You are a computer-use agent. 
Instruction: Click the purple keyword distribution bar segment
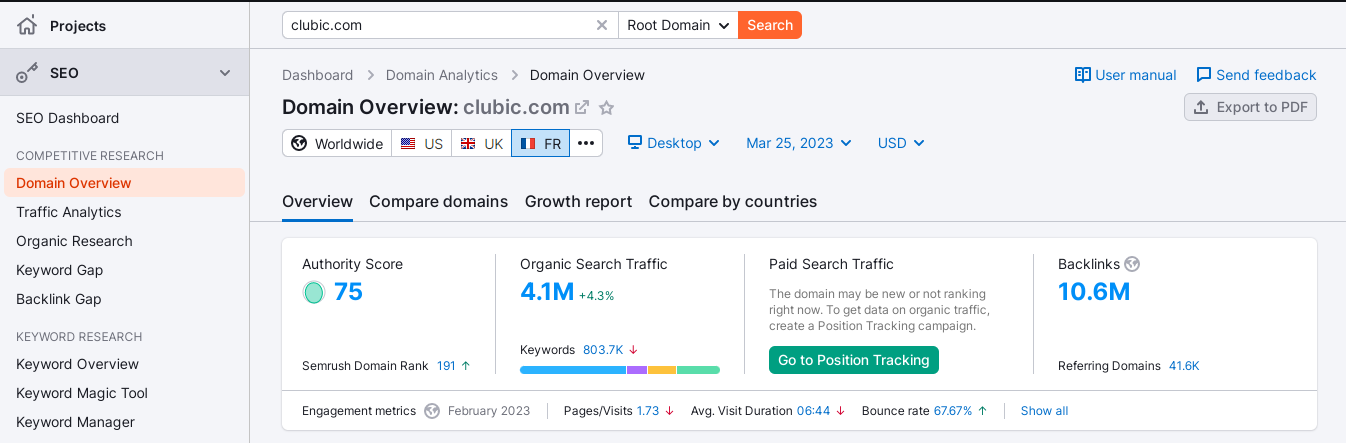pos(637,370)
